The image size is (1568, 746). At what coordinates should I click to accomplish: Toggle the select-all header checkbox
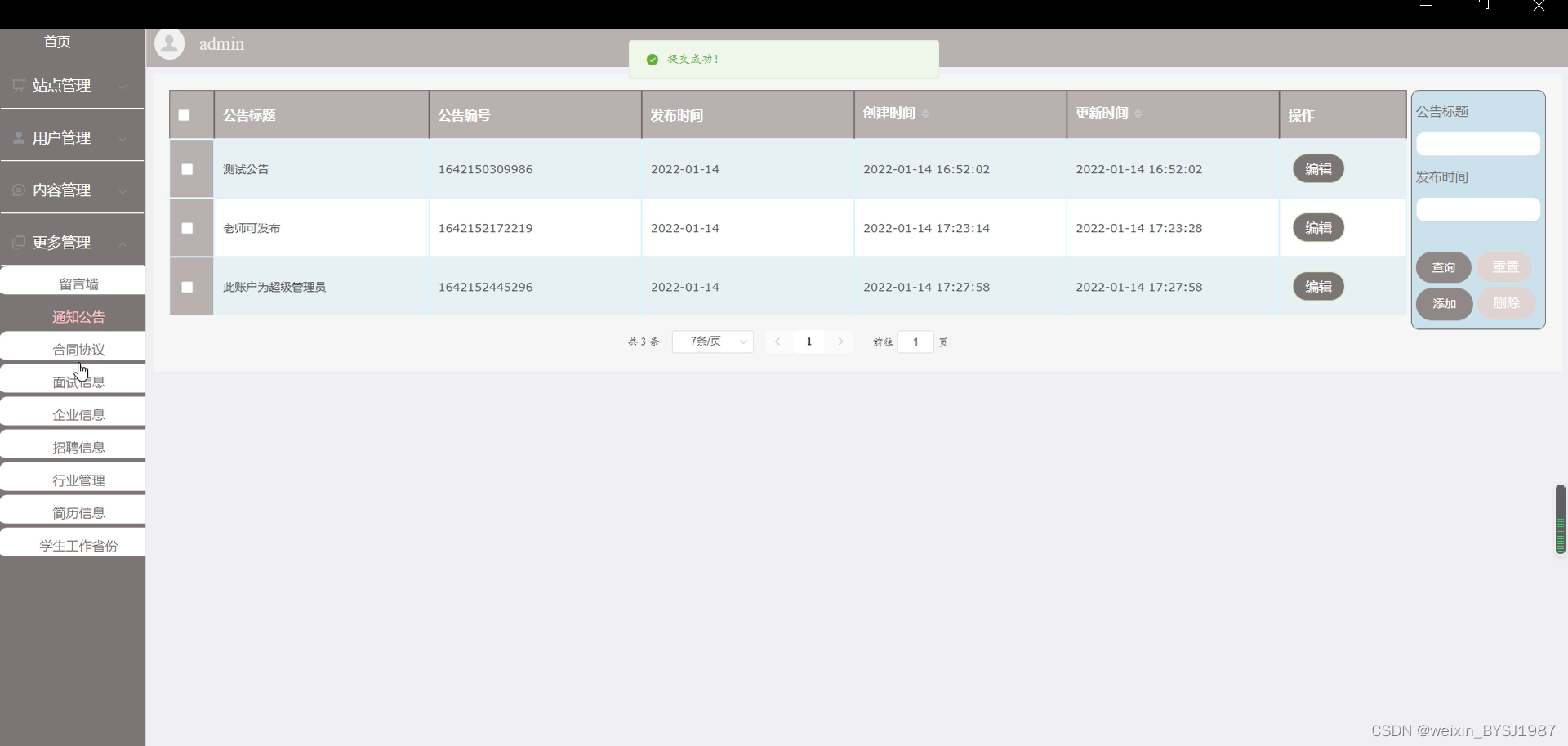[185, 115]
